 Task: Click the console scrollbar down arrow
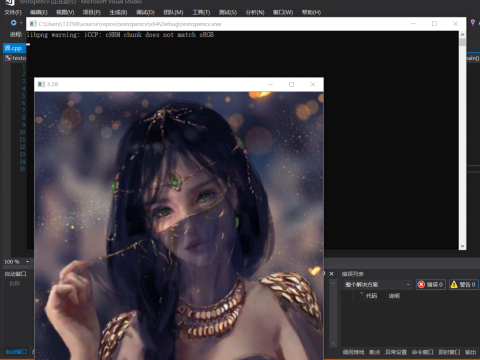[462, 246]
